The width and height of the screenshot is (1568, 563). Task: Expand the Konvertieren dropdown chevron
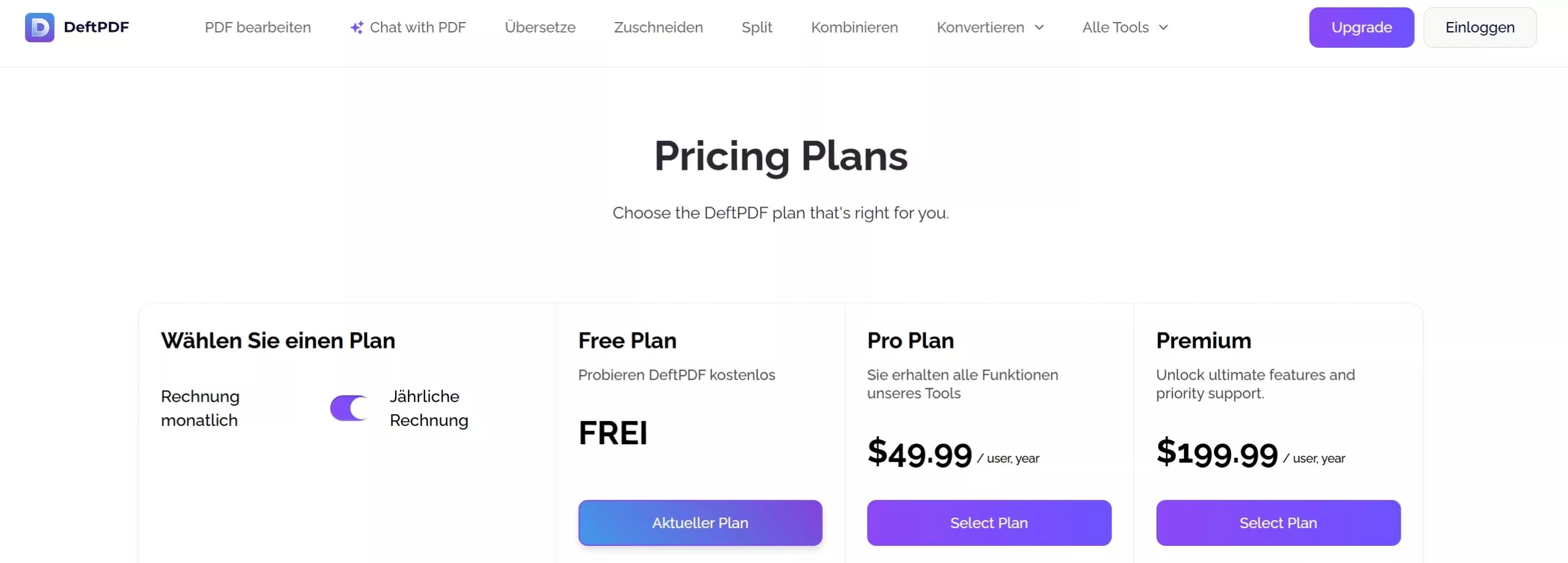point(1039,28)
